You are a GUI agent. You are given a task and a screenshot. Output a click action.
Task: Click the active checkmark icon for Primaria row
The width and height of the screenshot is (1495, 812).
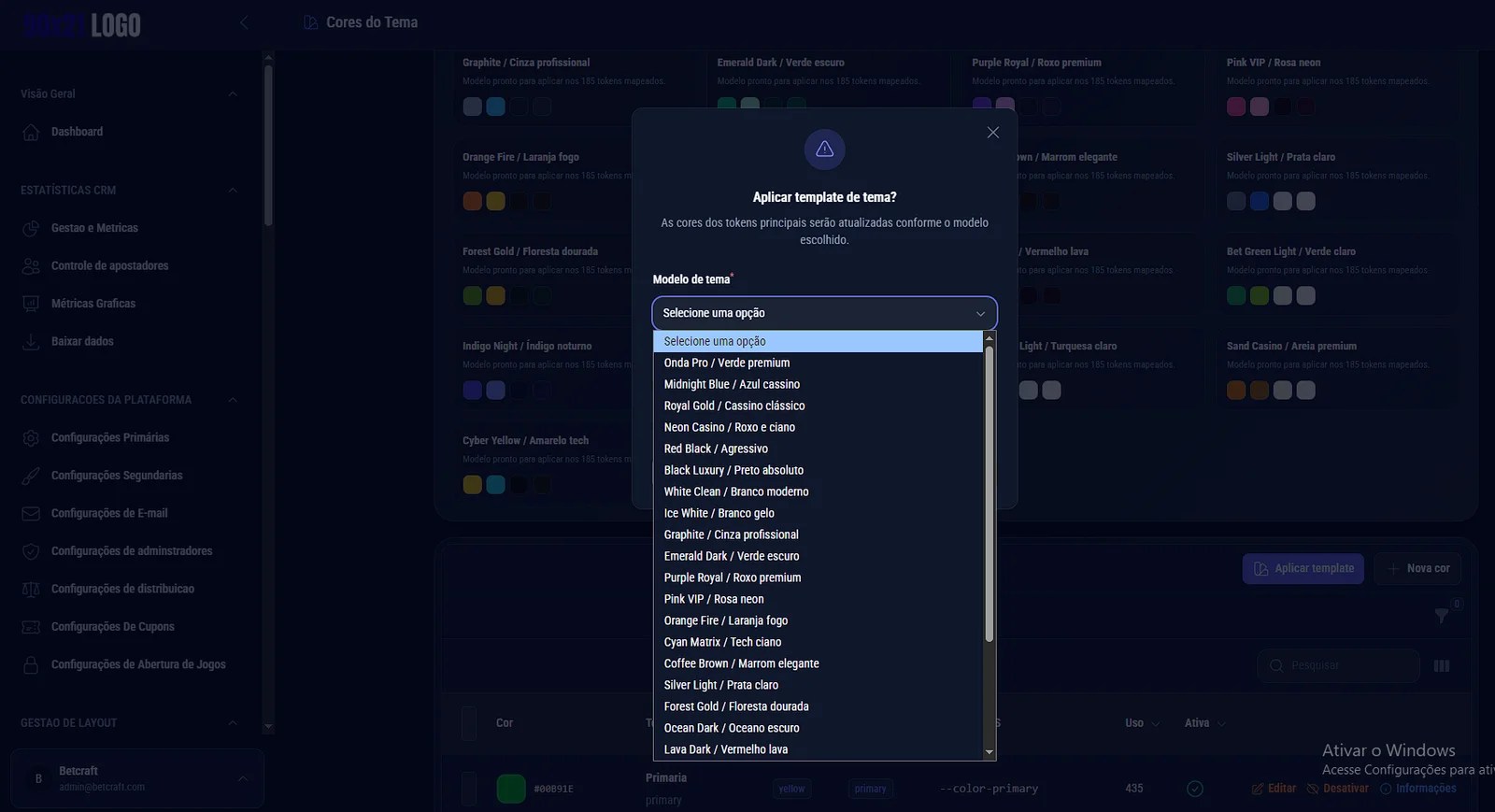(1195, 789)
